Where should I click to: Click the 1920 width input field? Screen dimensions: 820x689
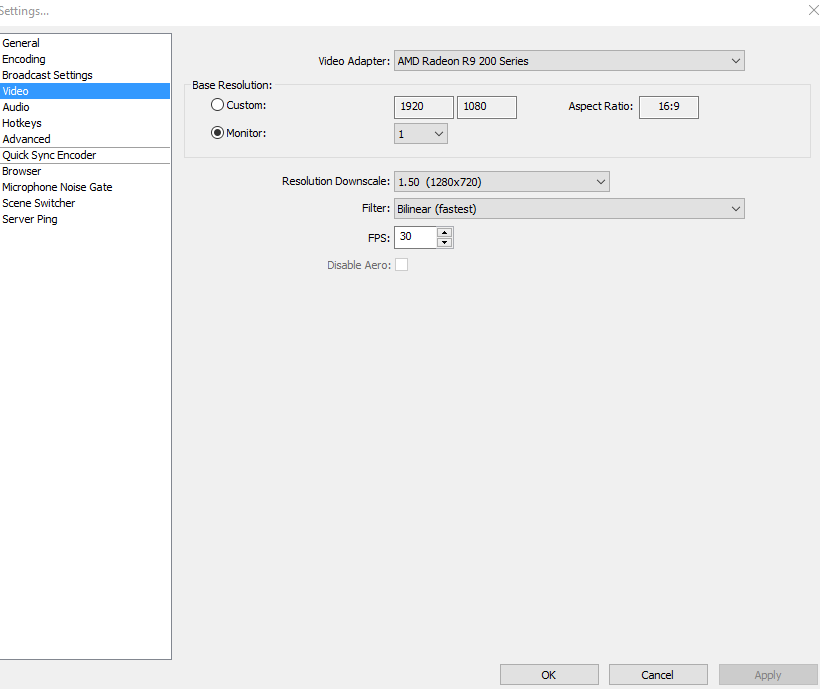pyautogui.click(x=423, y=107)
